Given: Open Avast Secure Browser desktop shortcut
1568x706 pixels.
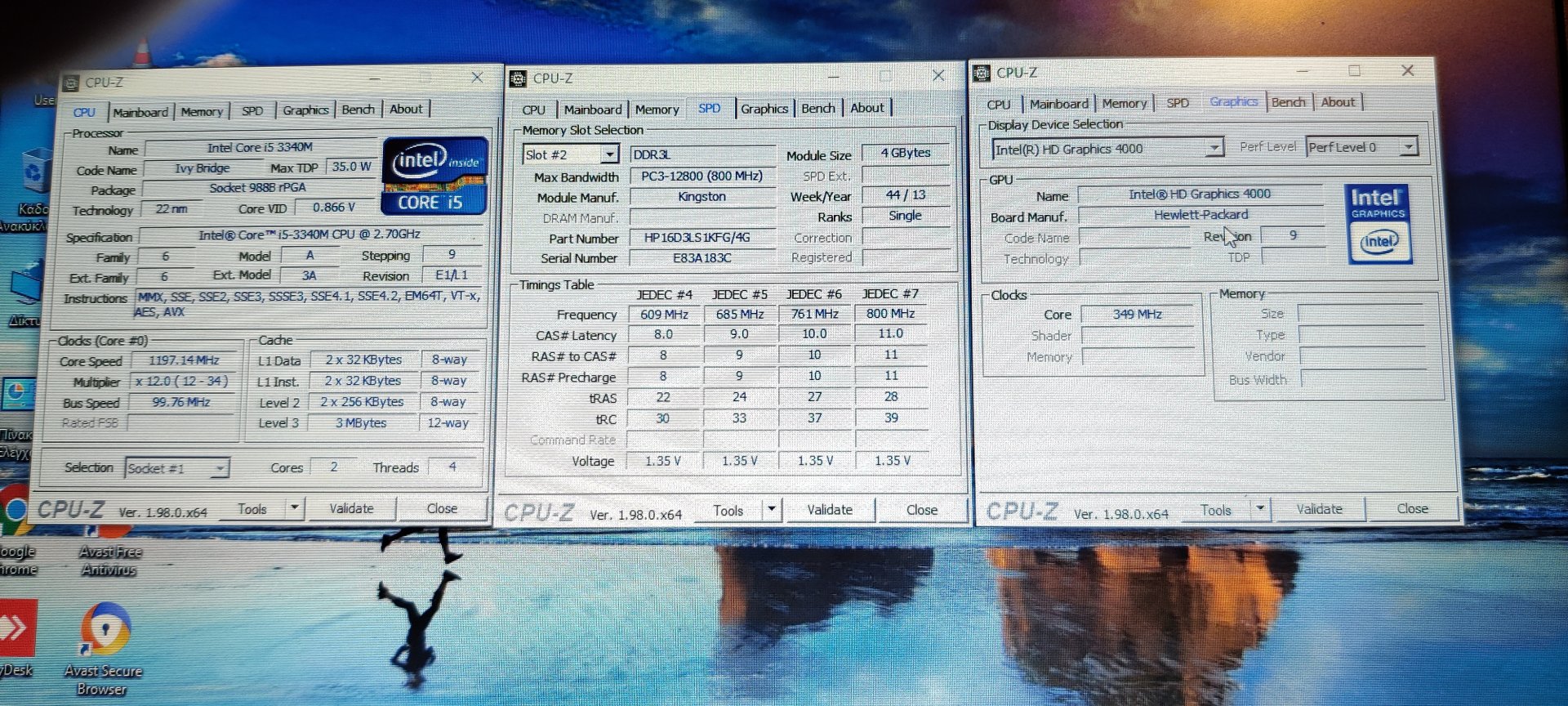Looking at the screenshot, I should tap(105, 650).
